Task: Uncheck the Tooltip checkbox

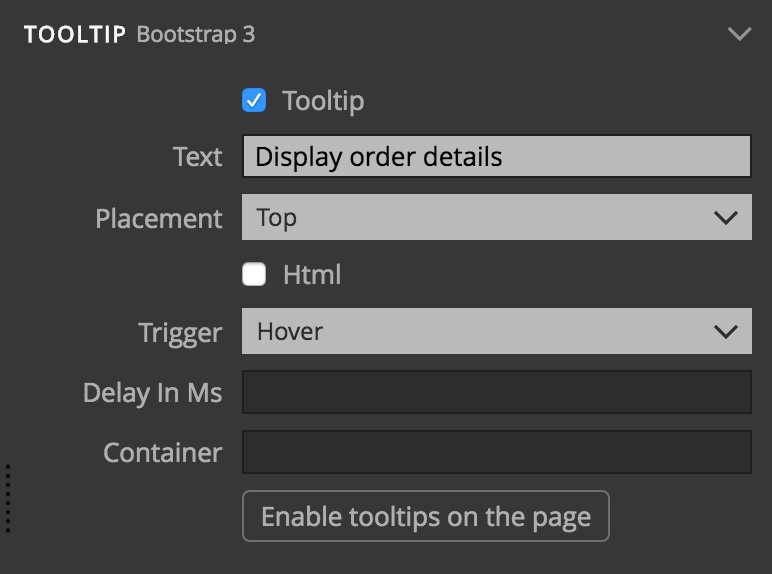Action: point(254,100)
